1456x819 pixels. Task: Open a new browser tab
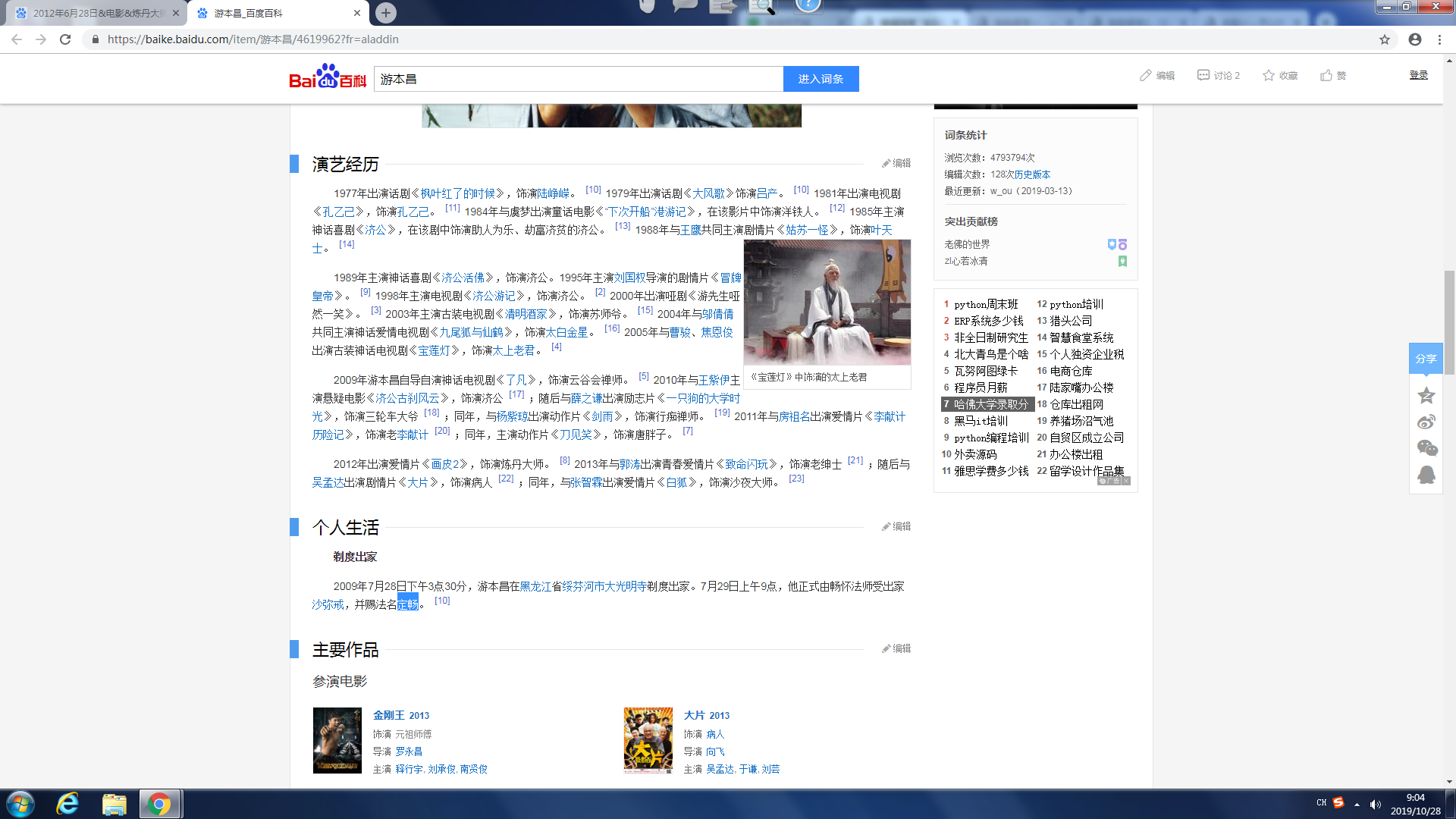click(x=386, y=13)
